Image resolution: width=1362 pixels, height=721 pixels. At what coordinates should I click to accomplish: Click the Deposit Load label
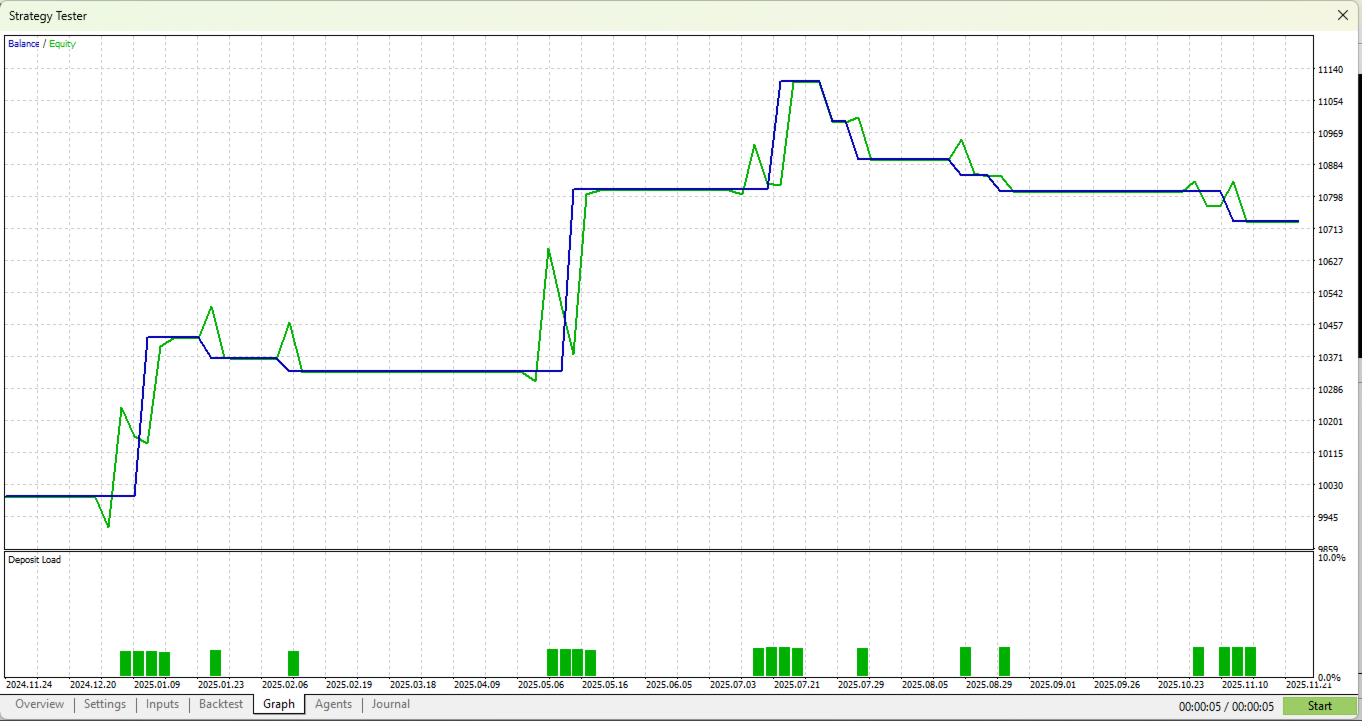pos(34,560)
